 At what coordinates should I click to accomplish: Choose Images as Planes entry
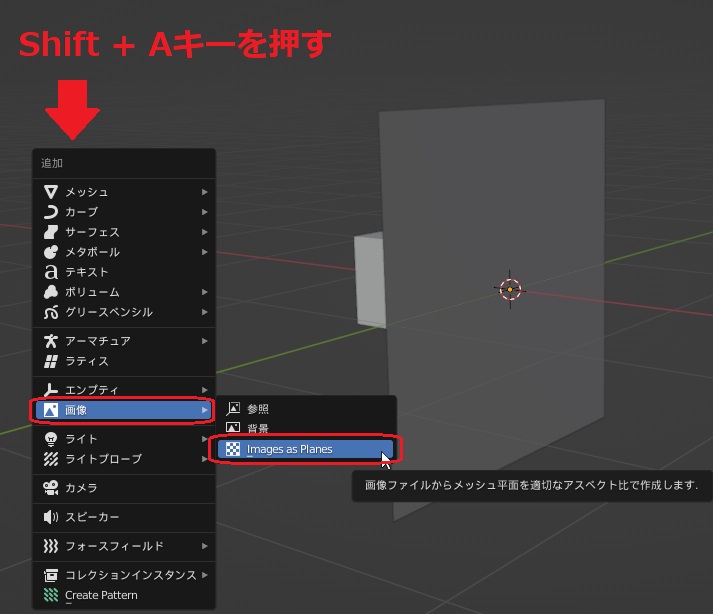click(x=305, y=449)
